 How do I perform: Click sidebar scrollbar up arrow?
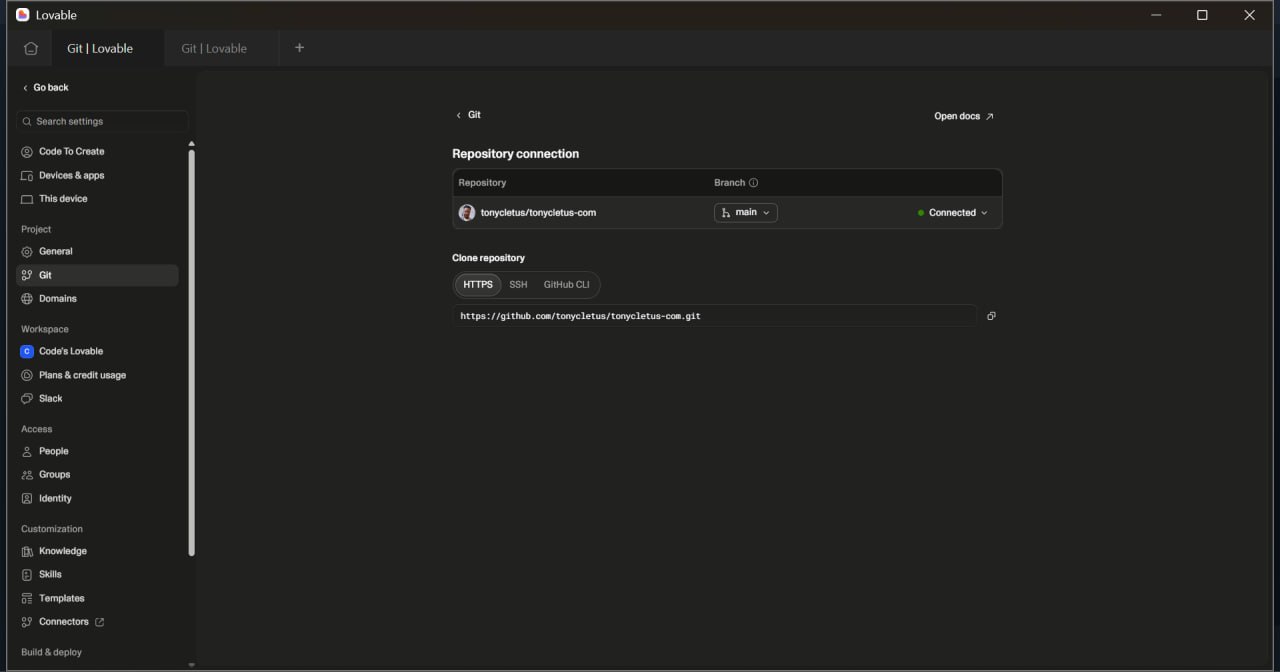[x=191, y=144]
